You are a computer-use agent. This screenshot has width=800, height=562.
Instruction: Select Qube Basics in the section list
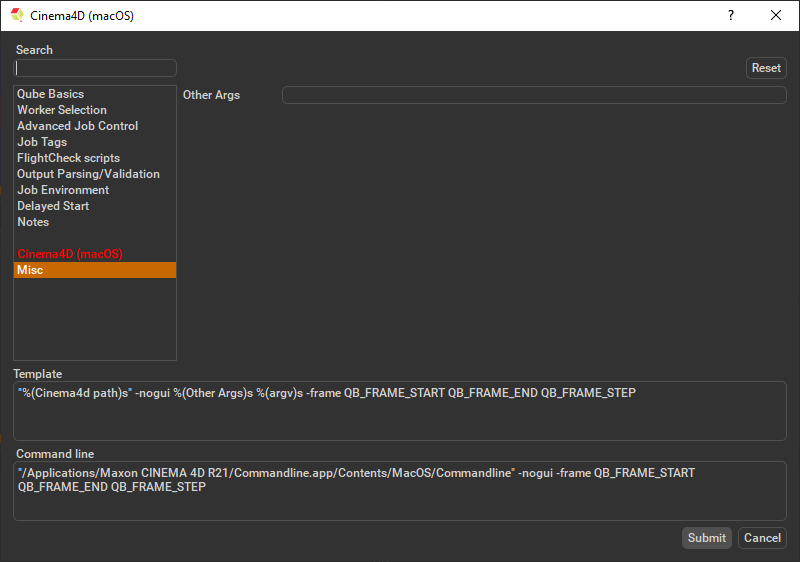50,94
